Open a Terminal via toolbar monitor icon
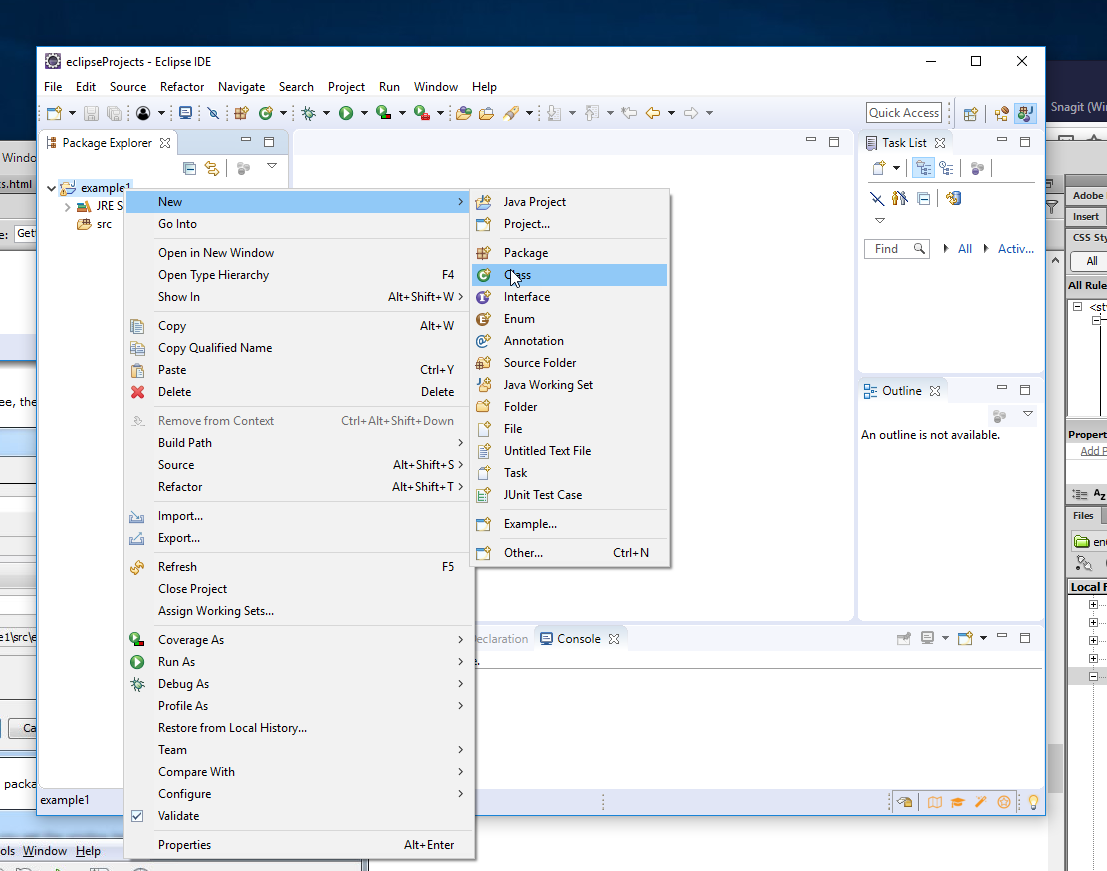Image resolution: width=1107 pixels, height=871 pixels. [186, 113]
